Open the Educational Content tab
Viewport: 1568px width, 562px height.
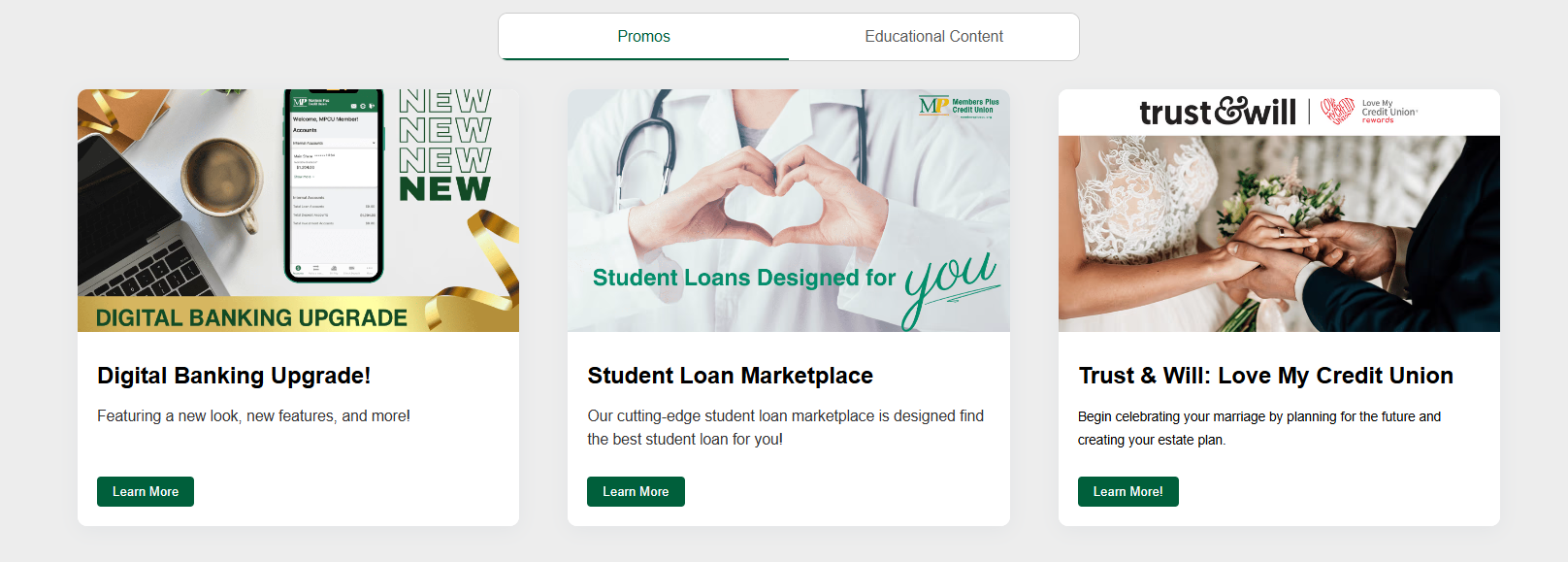pyautogui.click(x=933, y=37)
